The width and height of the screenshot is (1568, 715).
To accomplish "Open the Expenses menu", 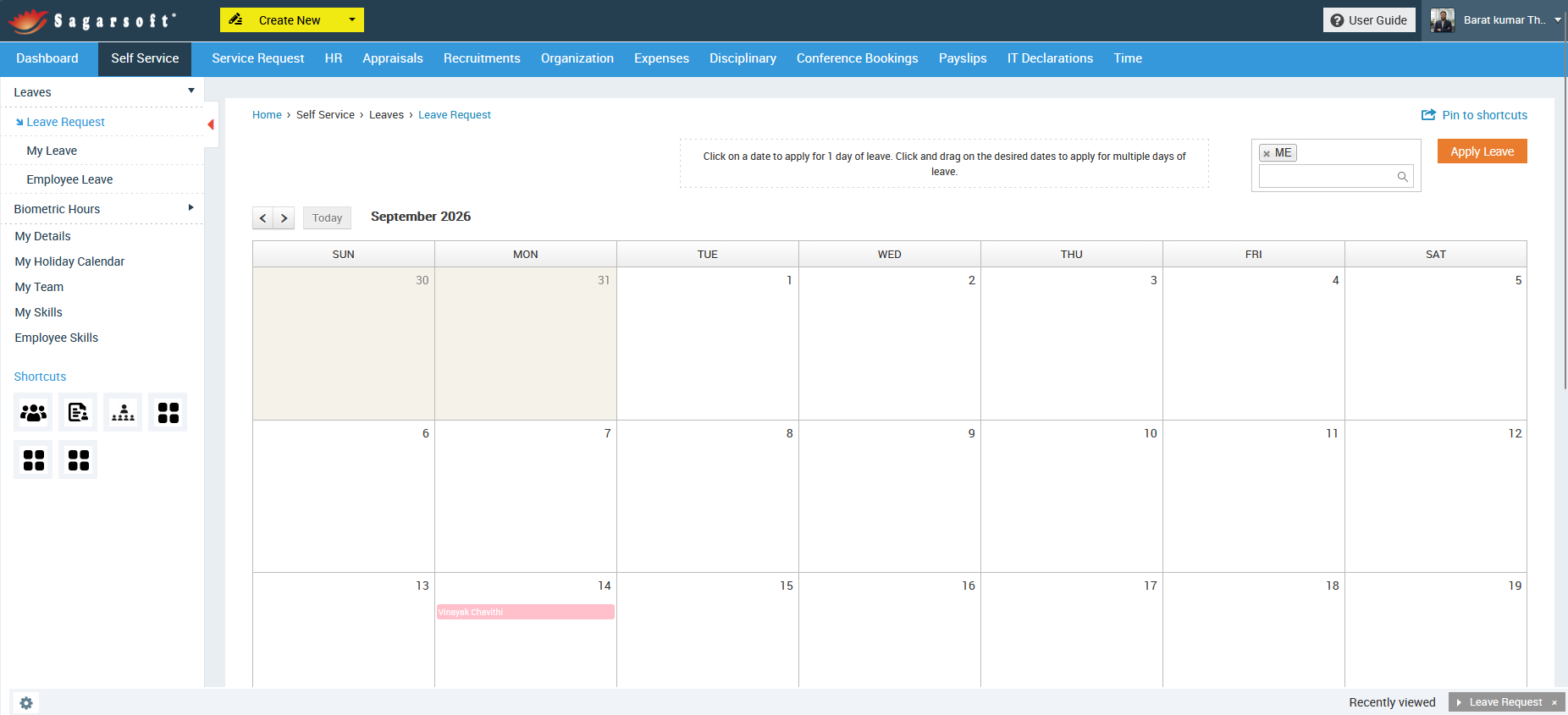I will point(661,58).
